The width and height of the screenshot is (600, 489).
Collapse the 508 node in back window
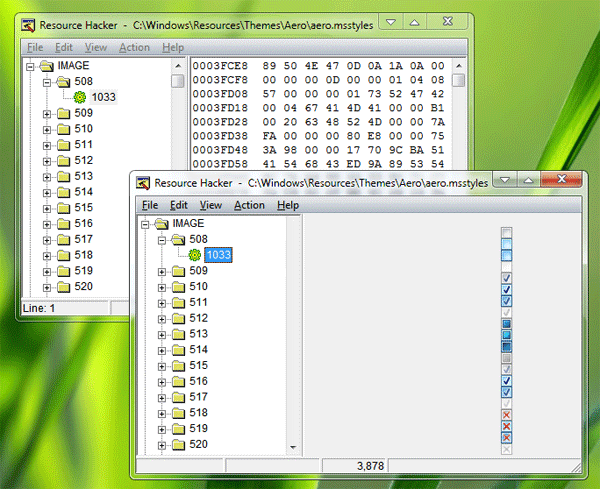coord(47,83)
